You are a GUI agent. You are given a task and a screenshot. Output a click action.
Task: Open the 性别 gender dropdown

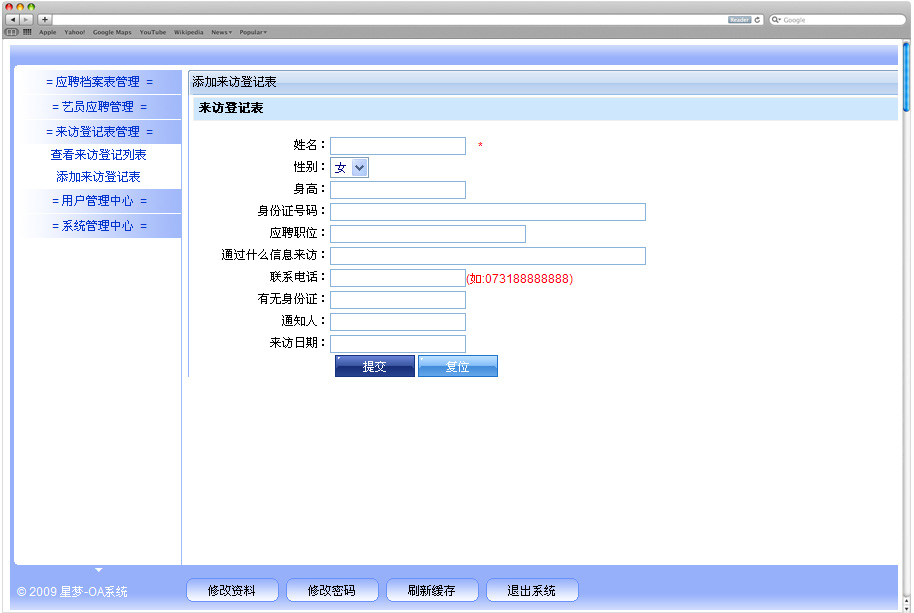coord(349,168)
